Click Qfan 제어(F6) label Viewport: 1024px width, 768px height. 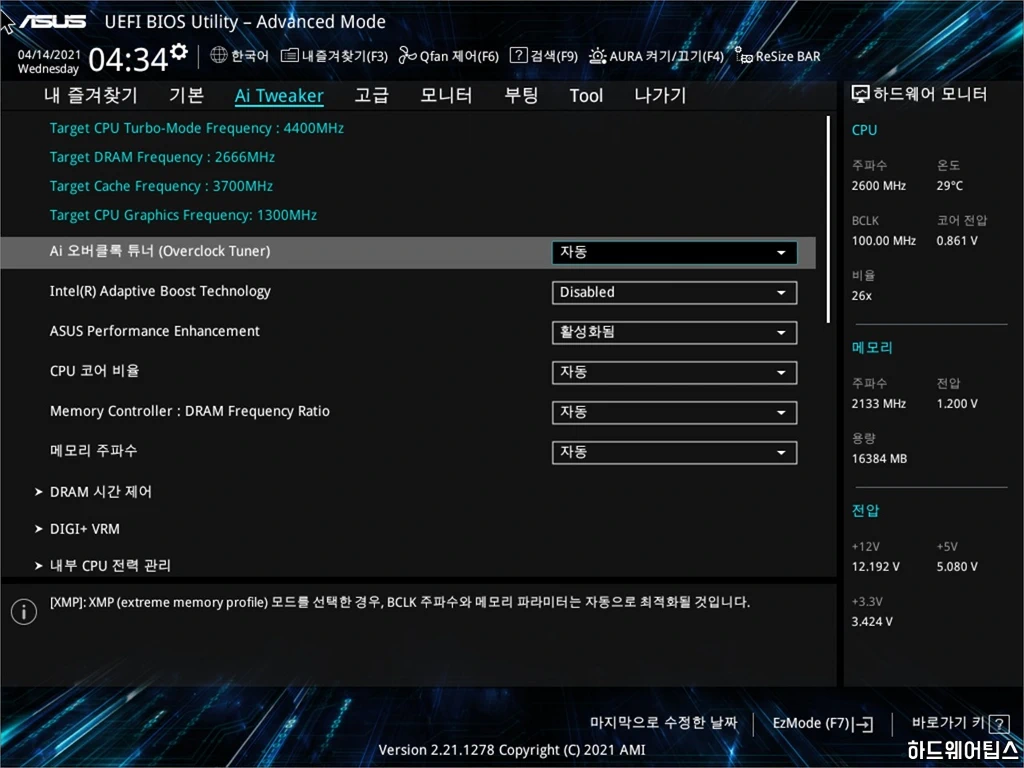point(459,57)
